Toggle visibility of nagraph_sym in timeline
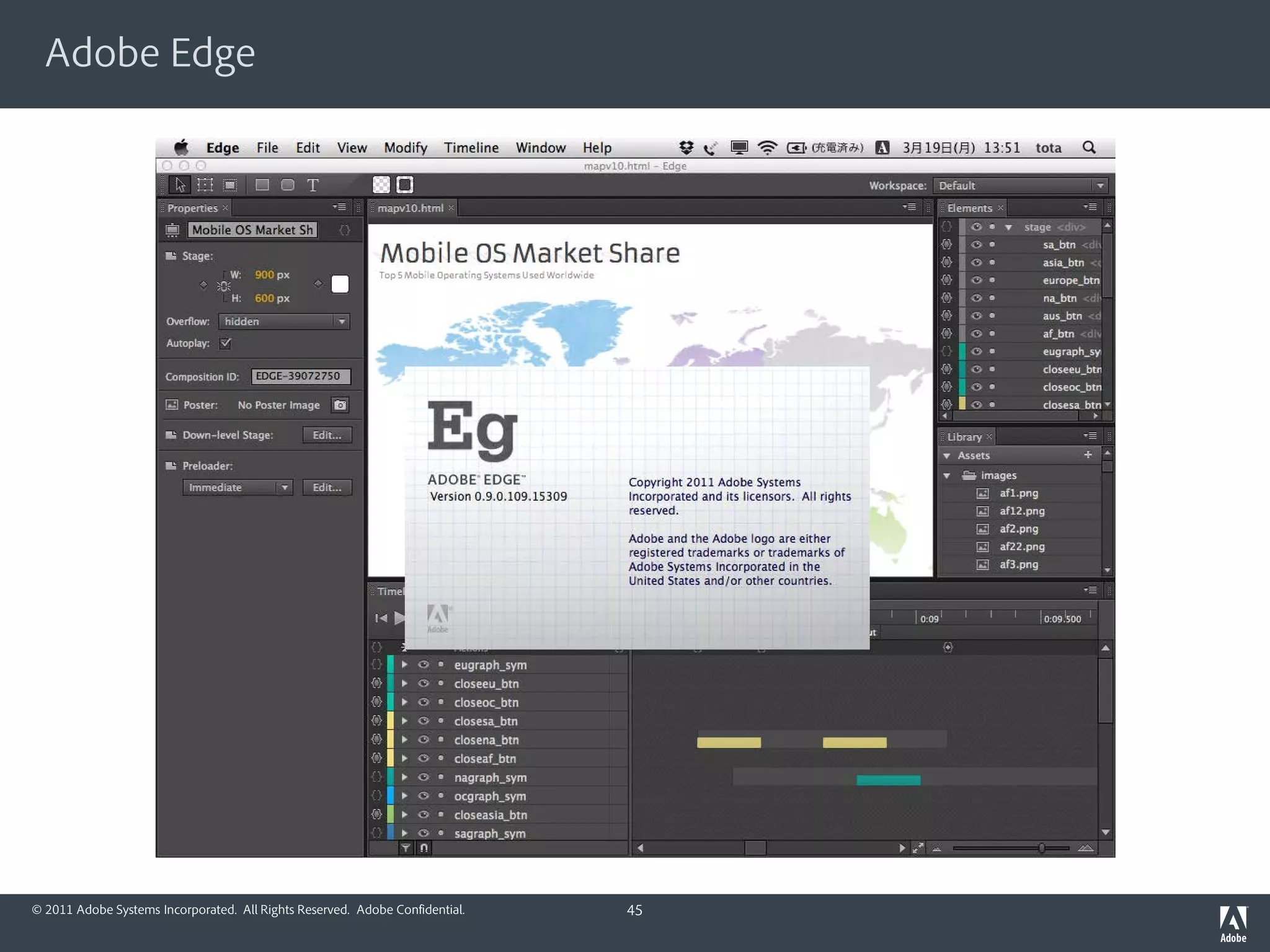Viewport: 1270px width, 952px height. (x=424, y=777)
